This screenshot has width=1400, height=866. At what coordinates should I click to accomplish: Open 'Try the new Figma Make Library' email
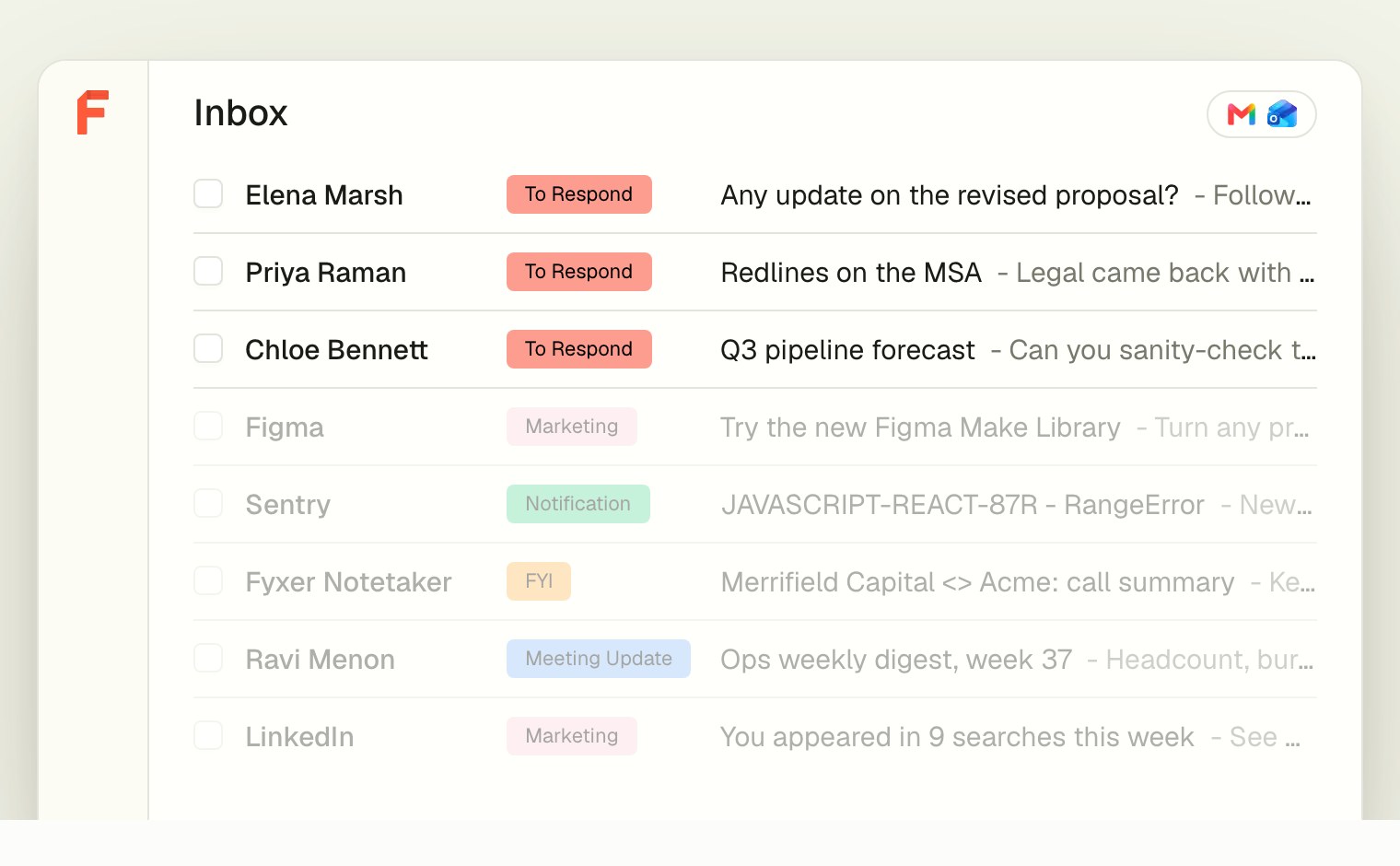click(920, 427)
